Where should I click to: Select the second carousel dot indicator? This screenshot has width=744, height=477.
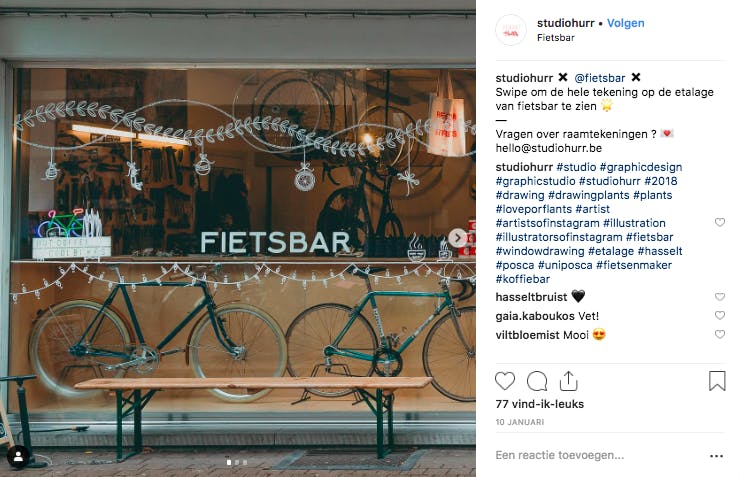coord(237,462)
